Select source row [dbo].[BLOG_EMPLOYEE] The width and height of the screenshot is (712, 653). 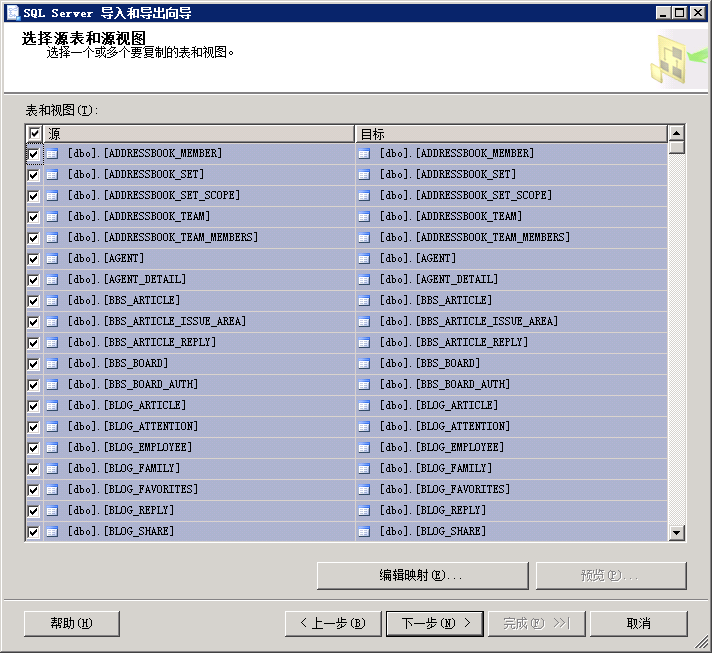(199, 448)
